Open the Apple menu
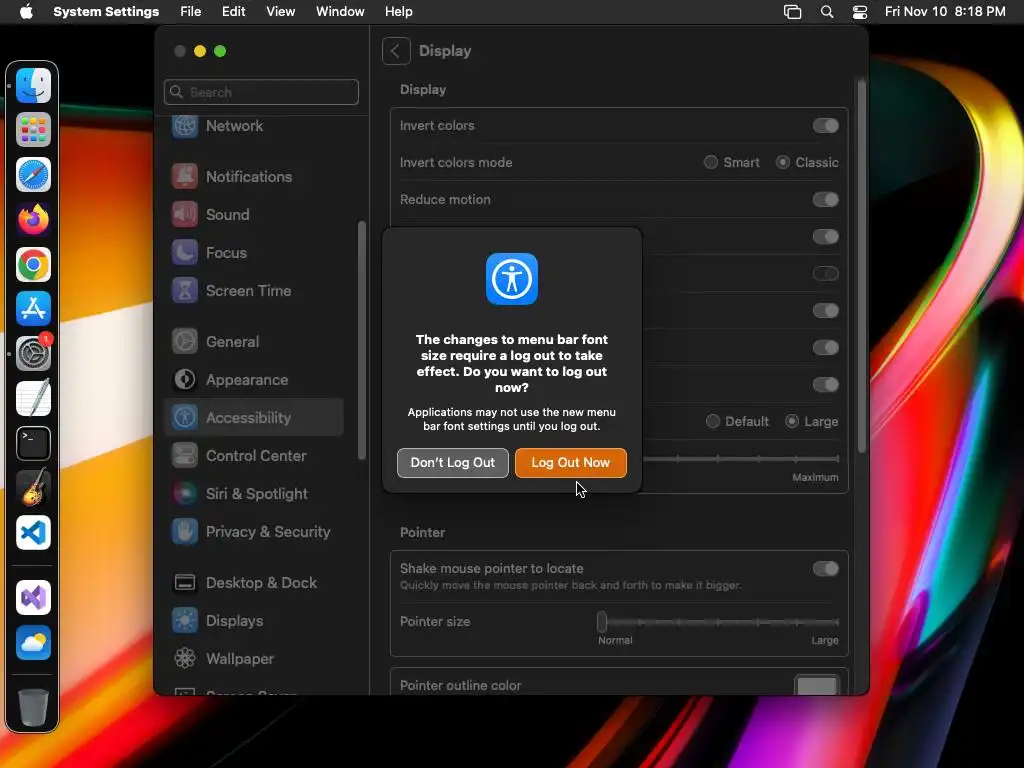Screen dimensions: 1024x768 (26, 12)
